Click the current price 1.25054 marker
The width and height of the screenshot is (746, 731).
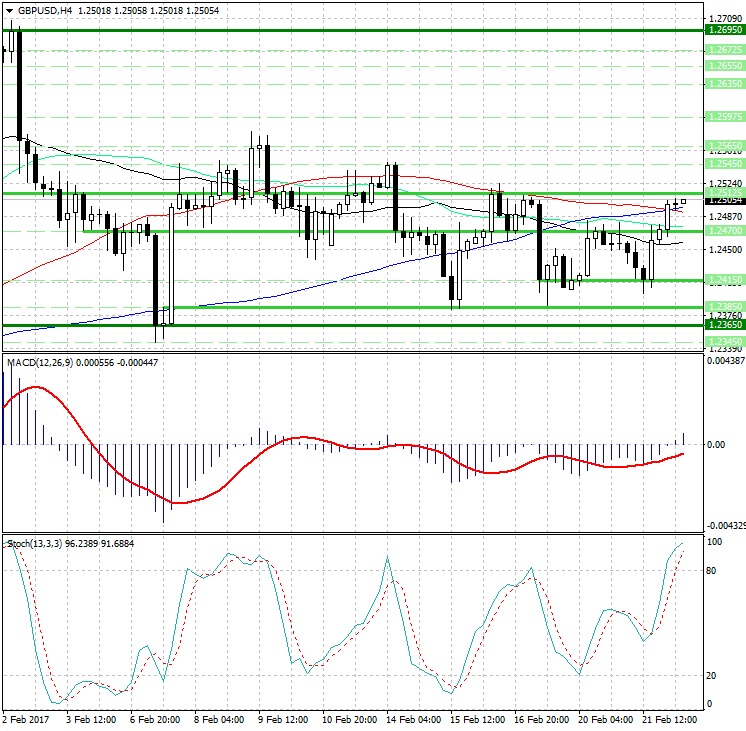[725, 200]
